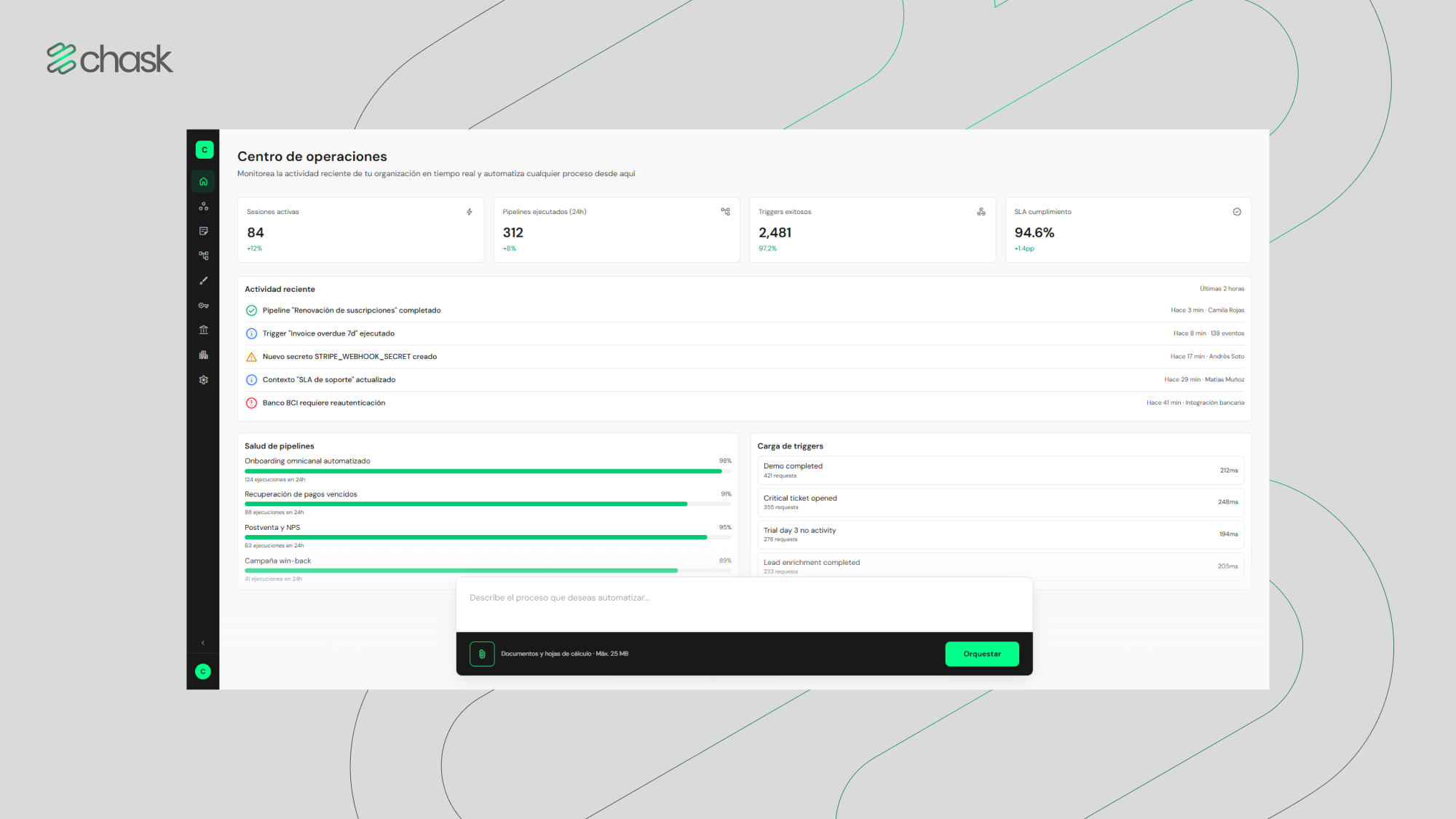This screenshot has height=819, width=1456.
Task: Click the Orquestar button
Action: [982, 654]
